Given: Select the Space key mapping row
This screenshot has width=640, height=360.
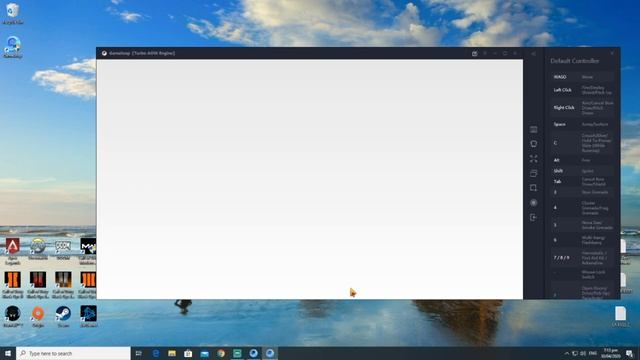Looking at the screenshot, I should click(x=582, y=124).
